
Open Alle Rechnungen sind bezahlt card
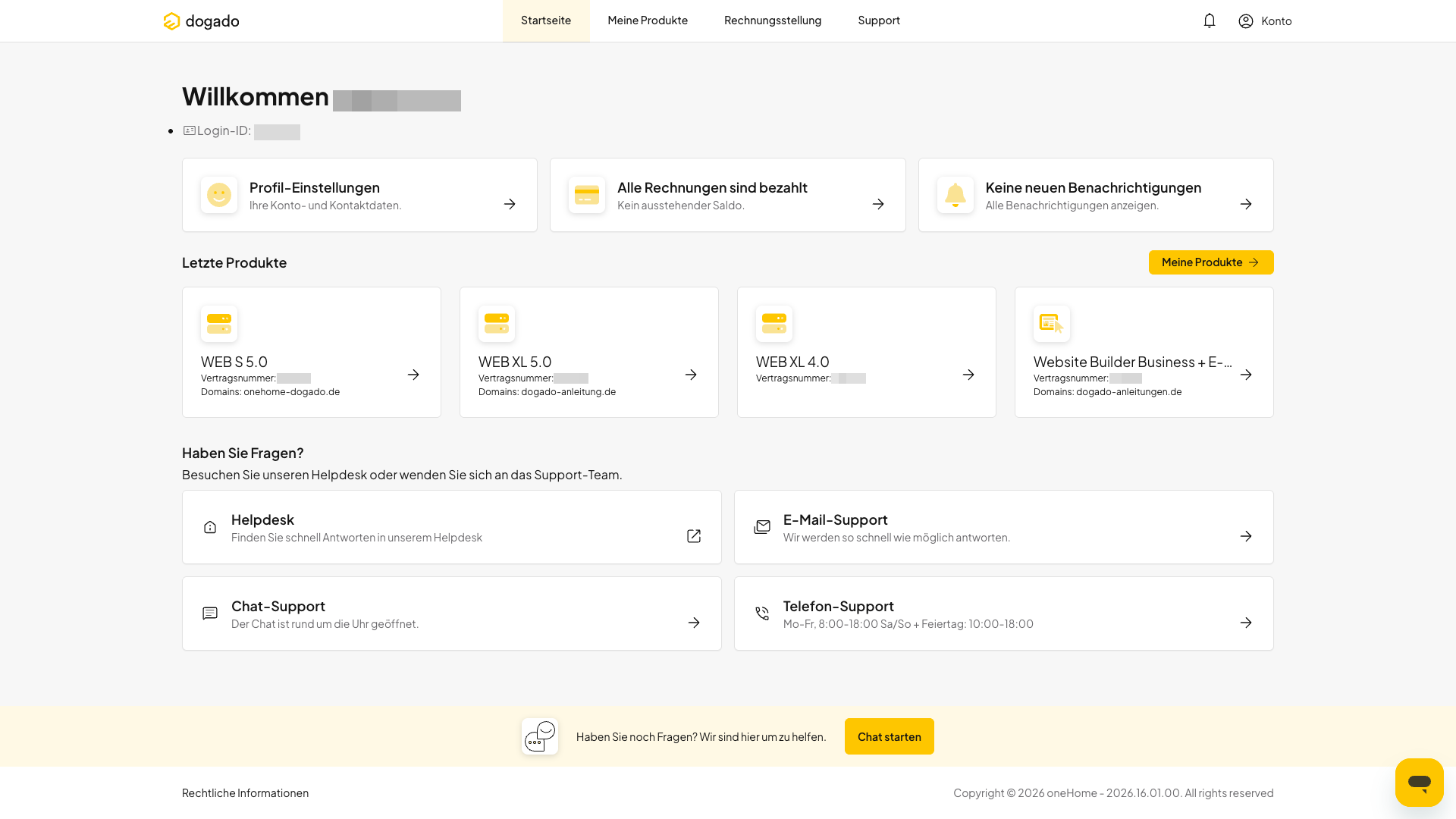pos(728,195)
